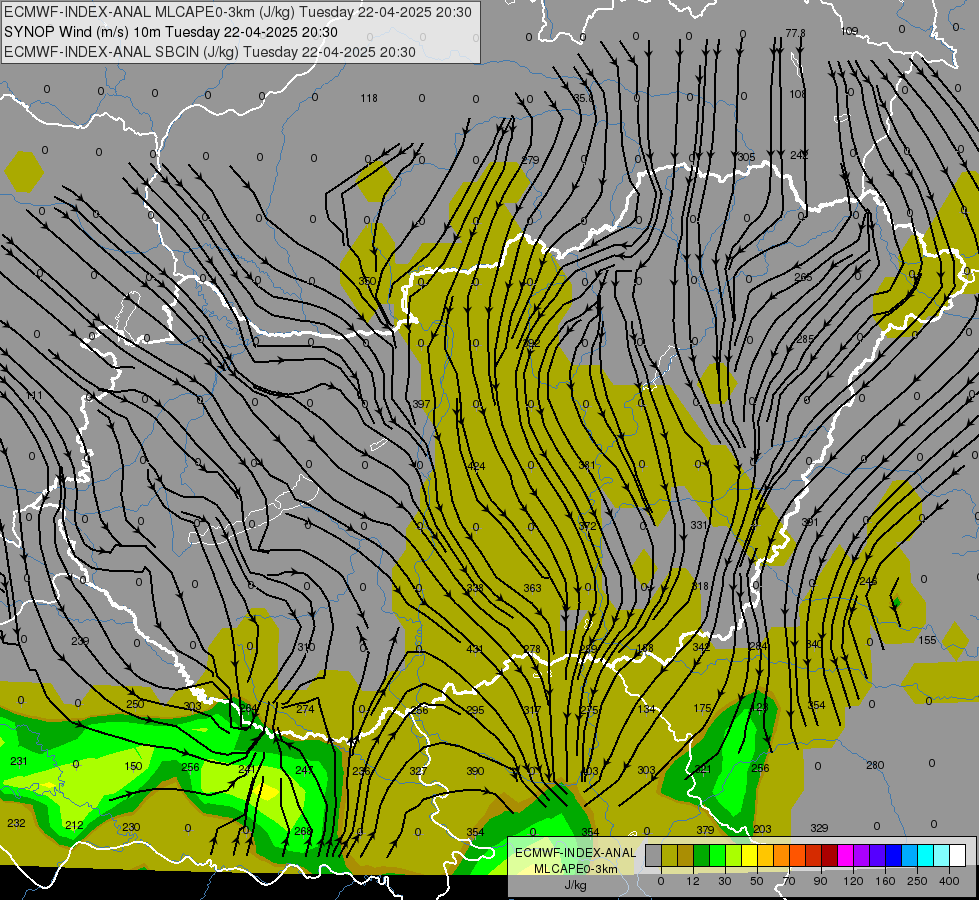This screenshot has height=900, width=979.
Task: Click the map value 175
Action: pyautogui.click(x=702, y=708)
